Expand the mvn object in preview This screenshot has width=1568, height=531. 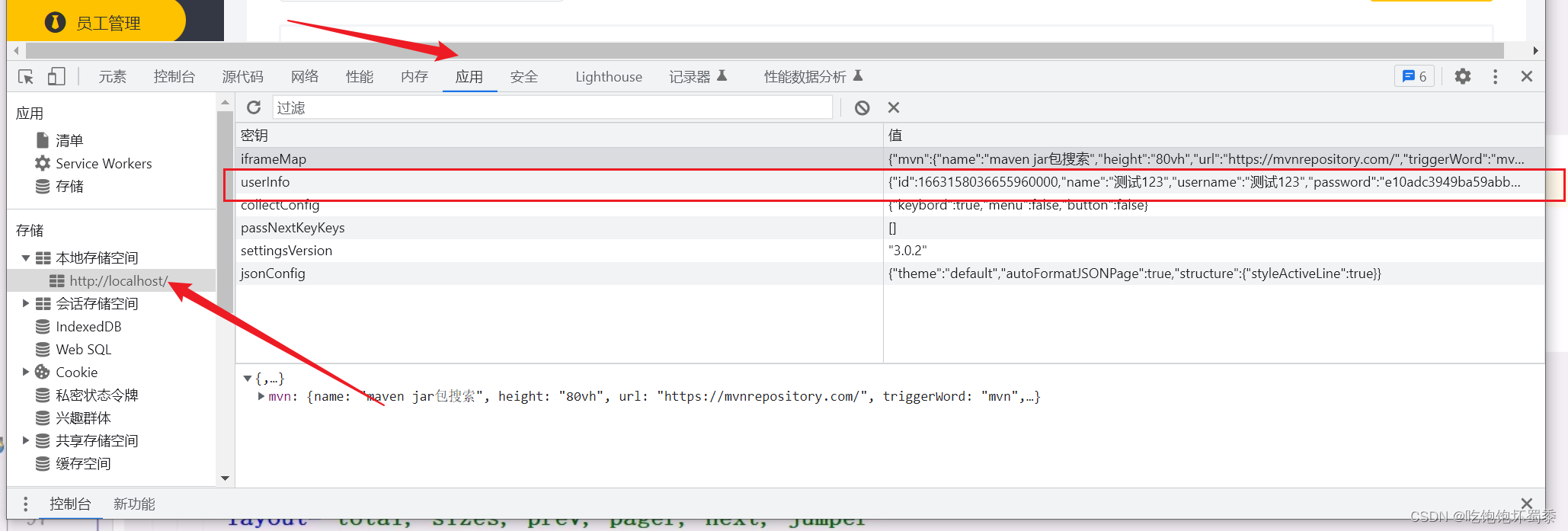pos(261,396)
